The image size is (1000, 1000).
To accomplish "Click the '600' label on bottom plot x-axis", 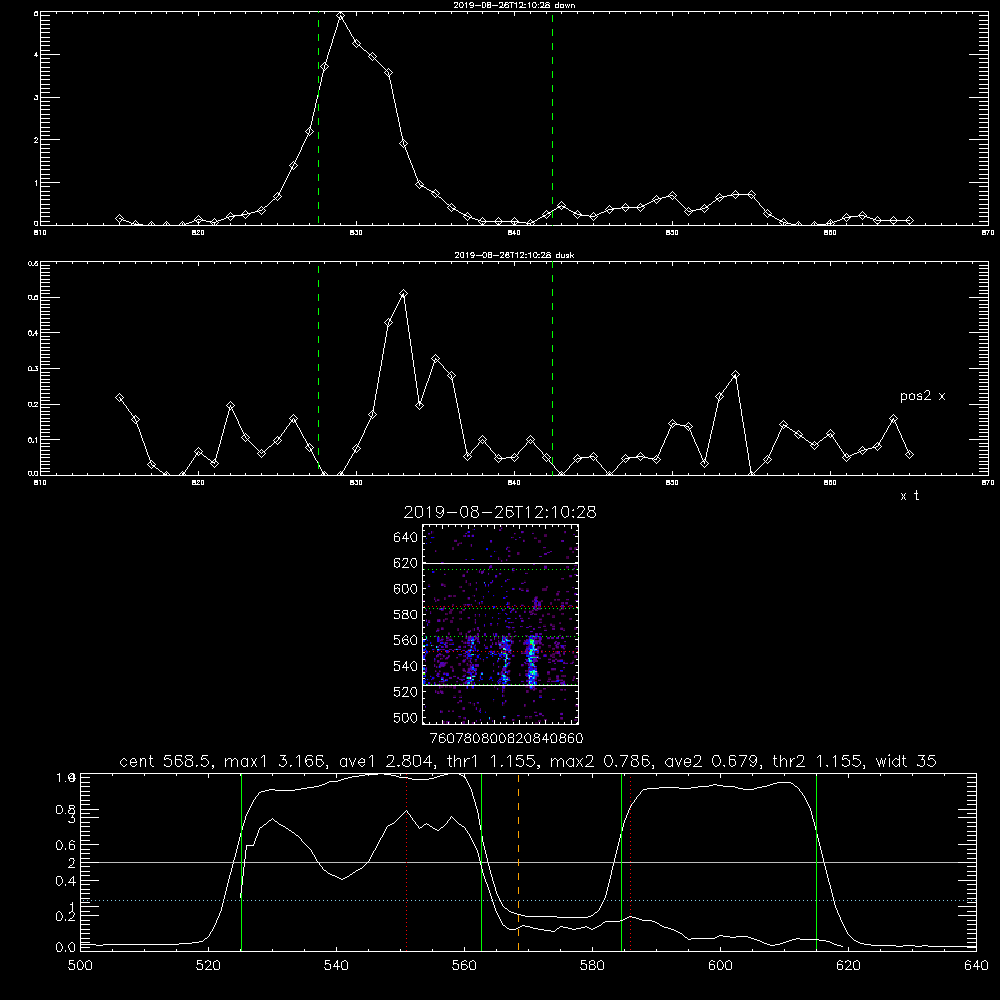I will (x=721, y=966).
